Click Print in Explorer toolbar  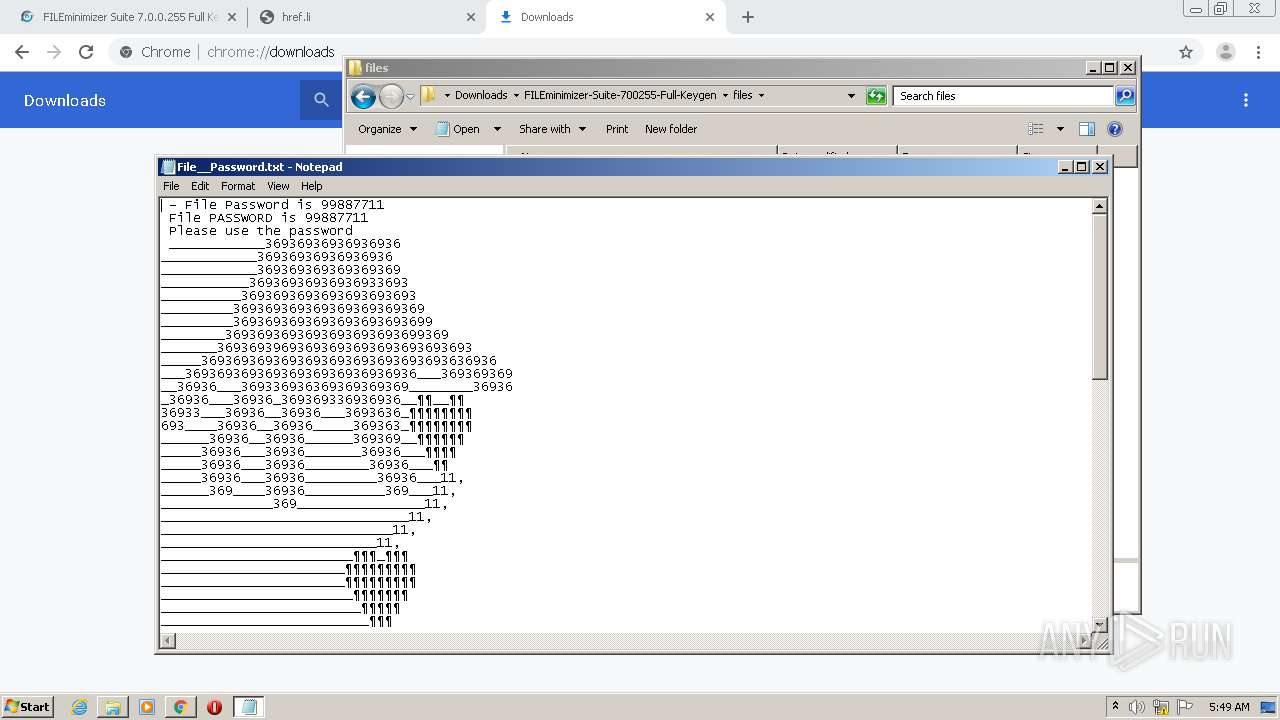[617, 129]
